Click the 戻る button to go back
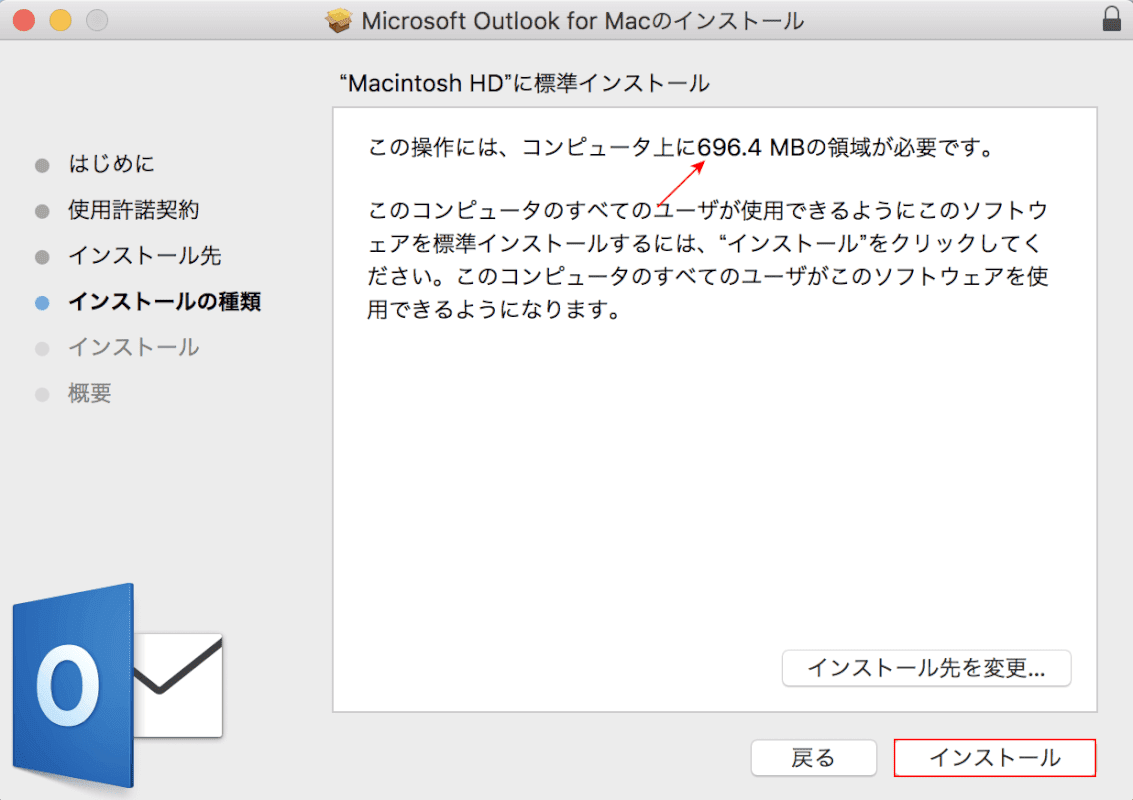Image resolution: width=1133 pixels, height=800 pixels. (x=814, y=757)
